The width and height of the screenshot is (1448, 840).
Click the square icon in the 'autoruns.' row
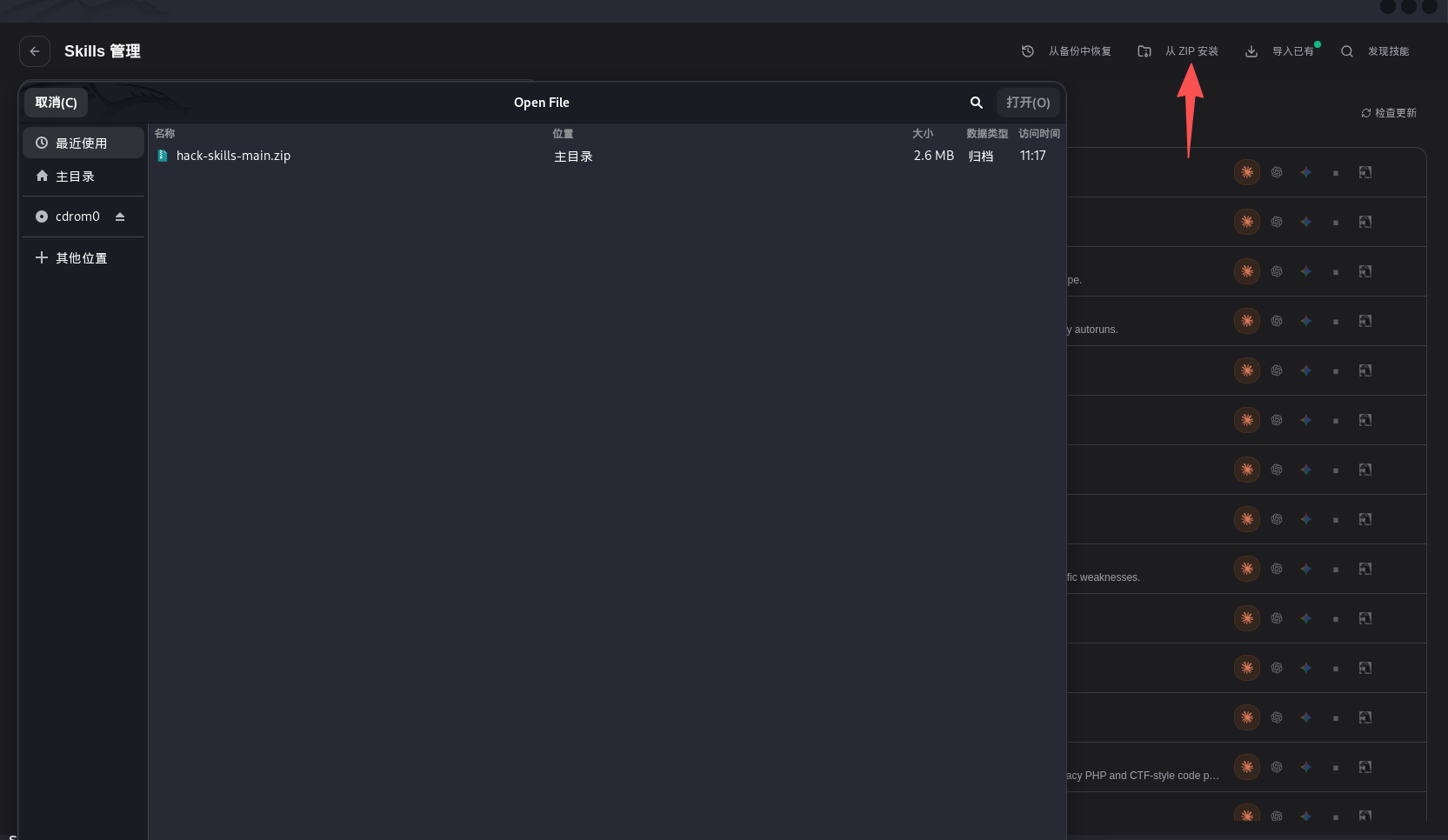(x=1336, y=322)
